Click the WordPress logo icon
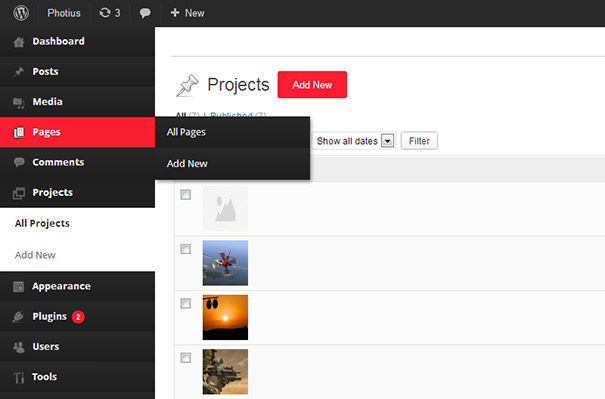The image size is (605, 399). pyautogui.click(x=21, y=13)
